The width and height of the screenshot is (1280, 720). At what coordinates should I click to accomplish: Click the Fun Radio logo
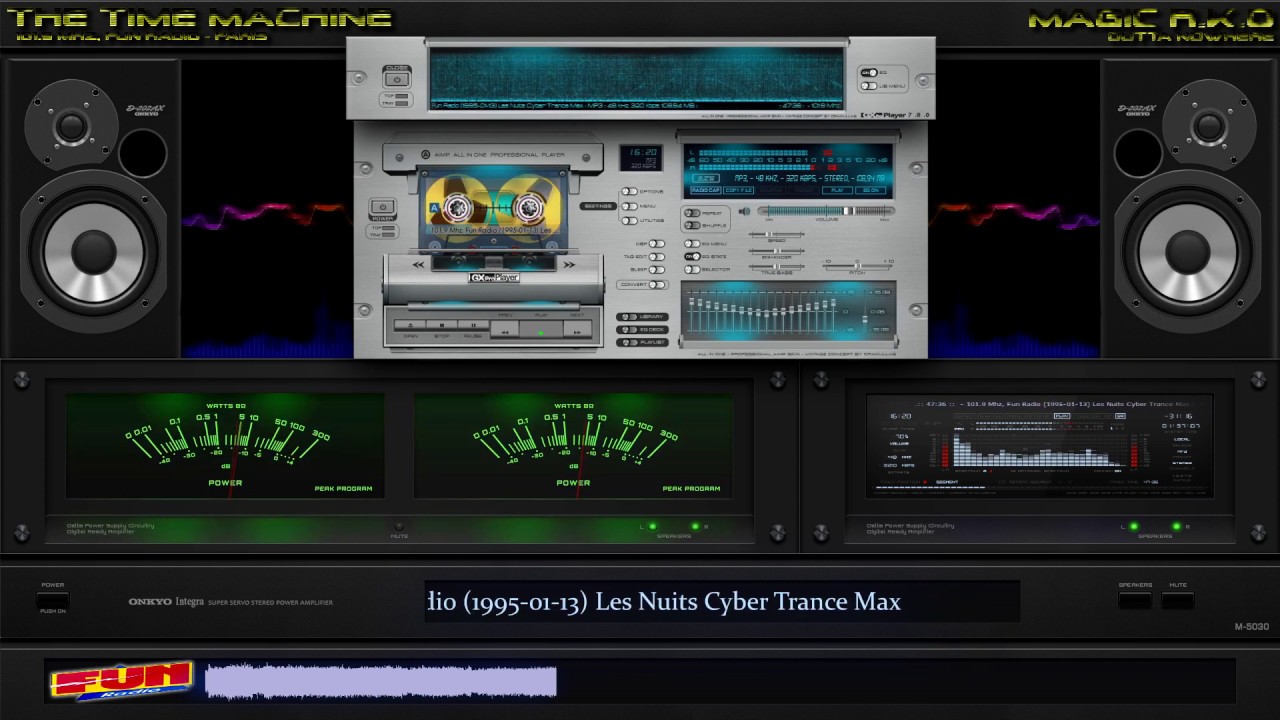click(x=122, y=681)
